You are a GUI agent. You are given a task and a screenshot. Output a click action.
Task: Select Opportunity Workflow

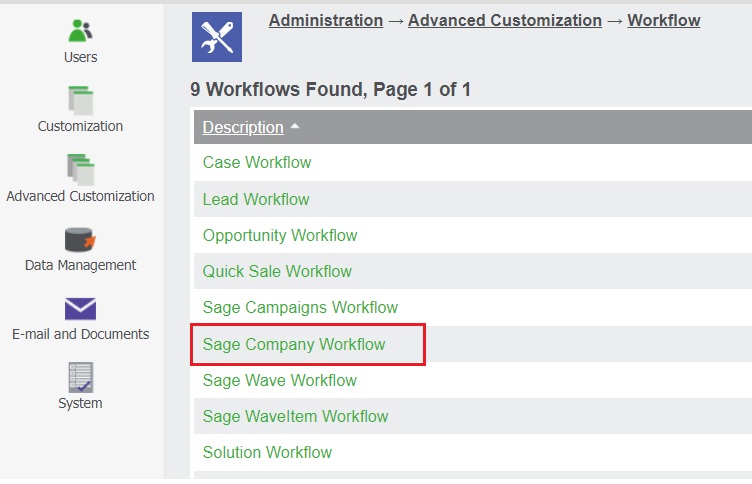coord(280,235)
